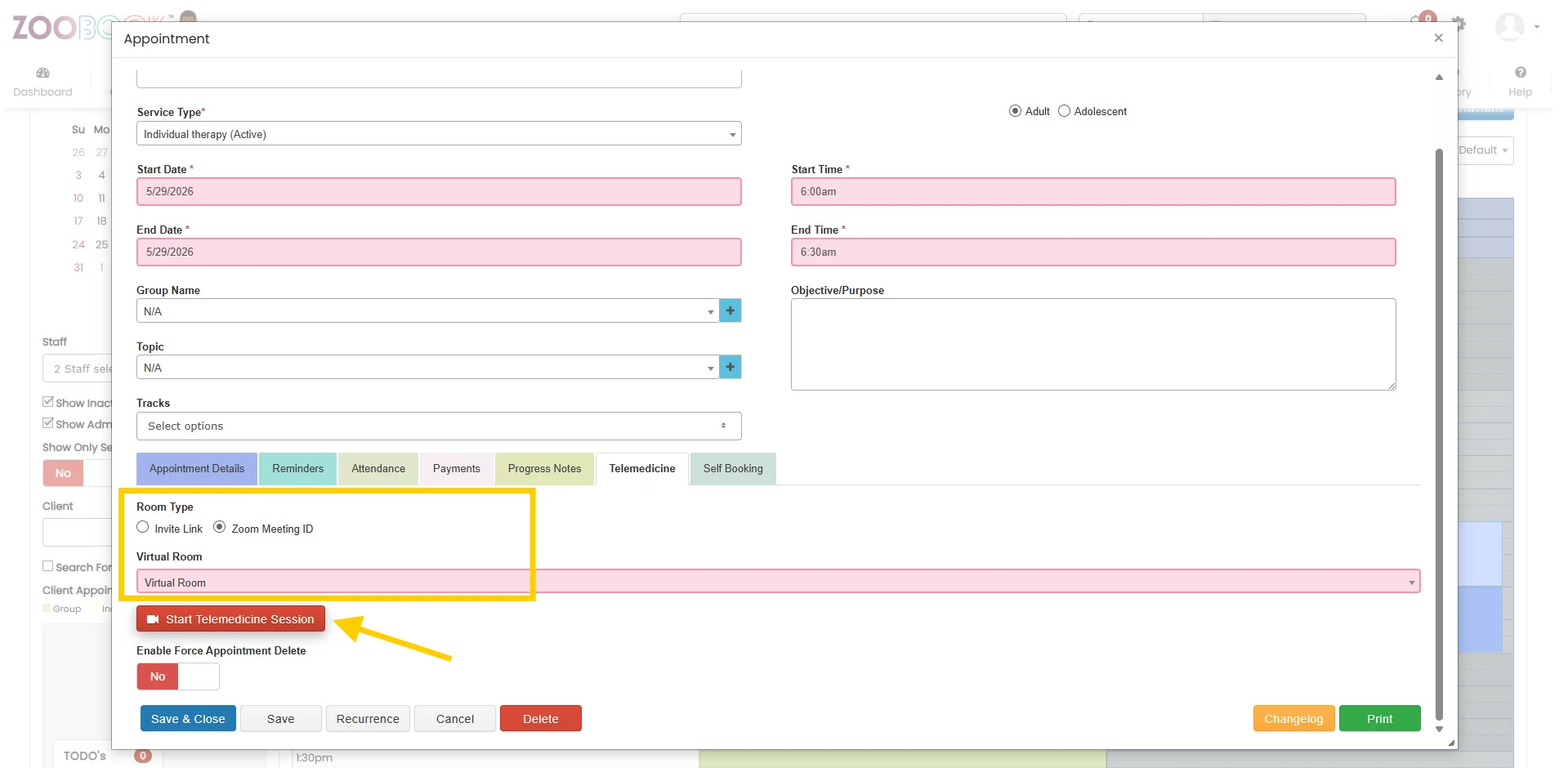The width and height of the screenshot is (1568, 768).
Task: Click the Start Time field
Action: pos(1093,191)
